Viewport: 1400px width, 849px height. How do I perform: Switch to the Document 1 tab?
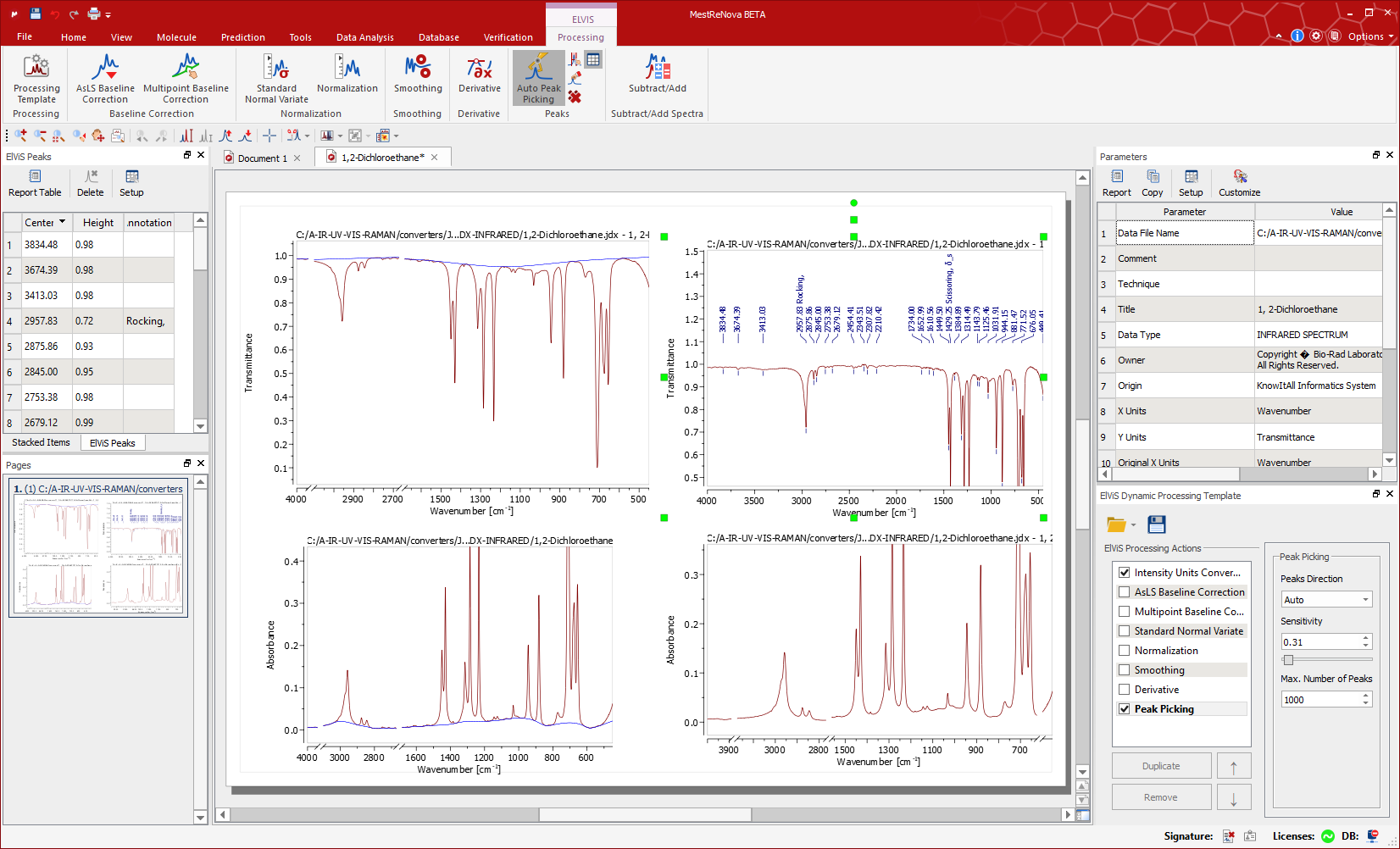[262, 158]
